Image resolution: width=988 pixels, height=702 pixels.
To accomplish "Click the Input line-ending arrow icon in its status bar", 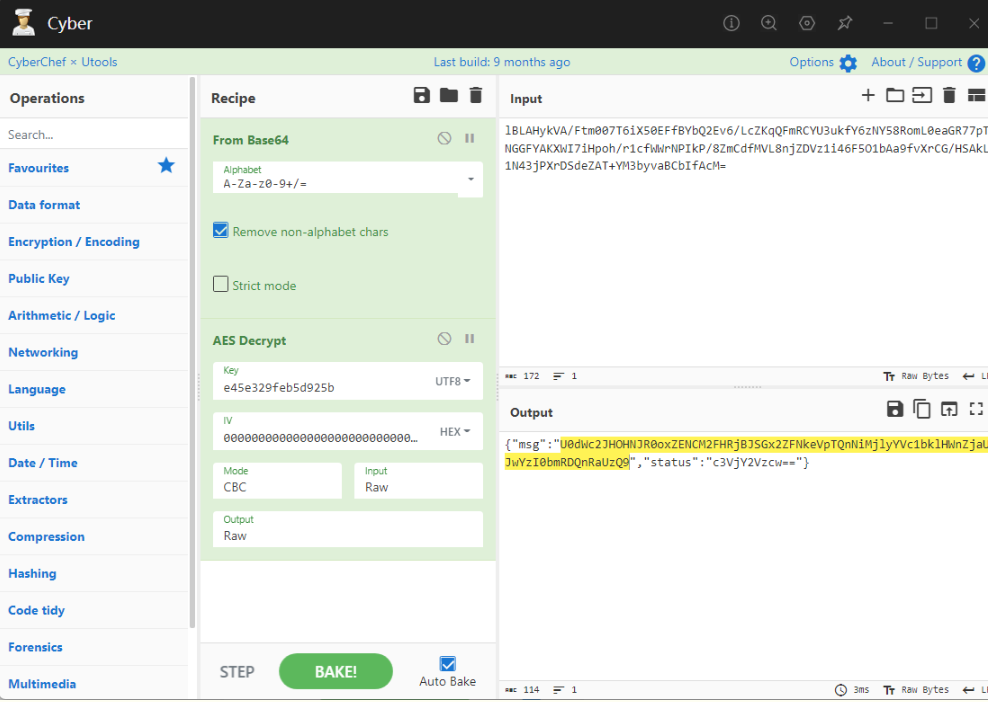I will pos(968,376).
